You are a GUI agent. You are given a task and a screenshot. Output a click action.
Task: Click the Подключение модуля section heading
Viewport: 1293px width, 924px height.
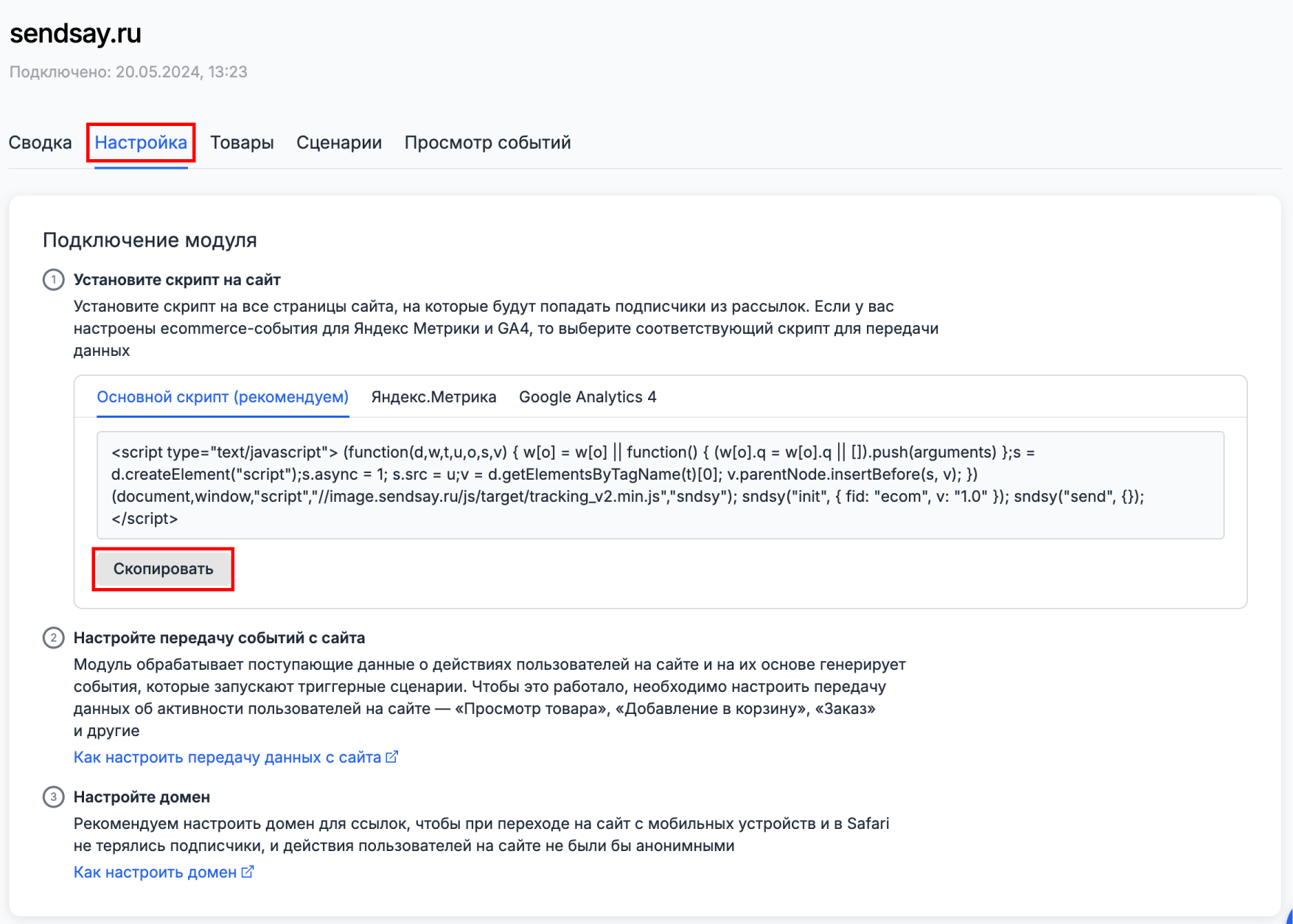coord(150,240)
